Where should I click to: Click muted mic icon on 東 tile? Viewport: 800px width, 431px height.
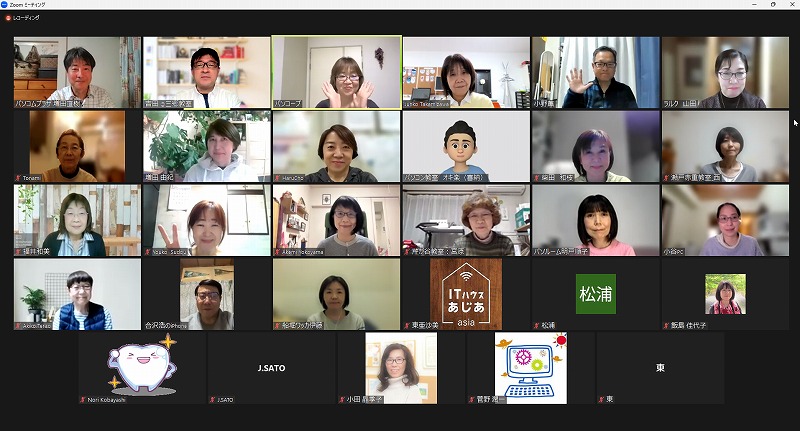click(601, 399)
